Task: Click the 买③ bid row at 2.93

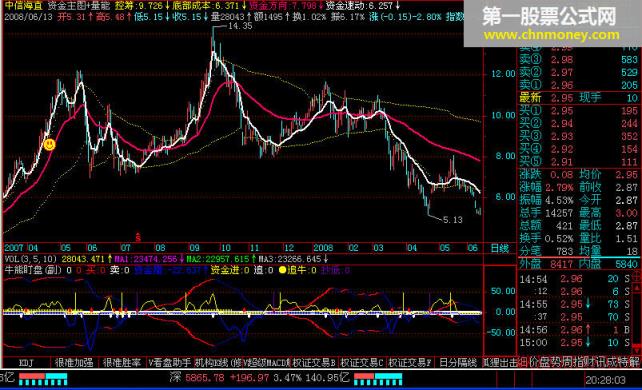Action: 579,136
